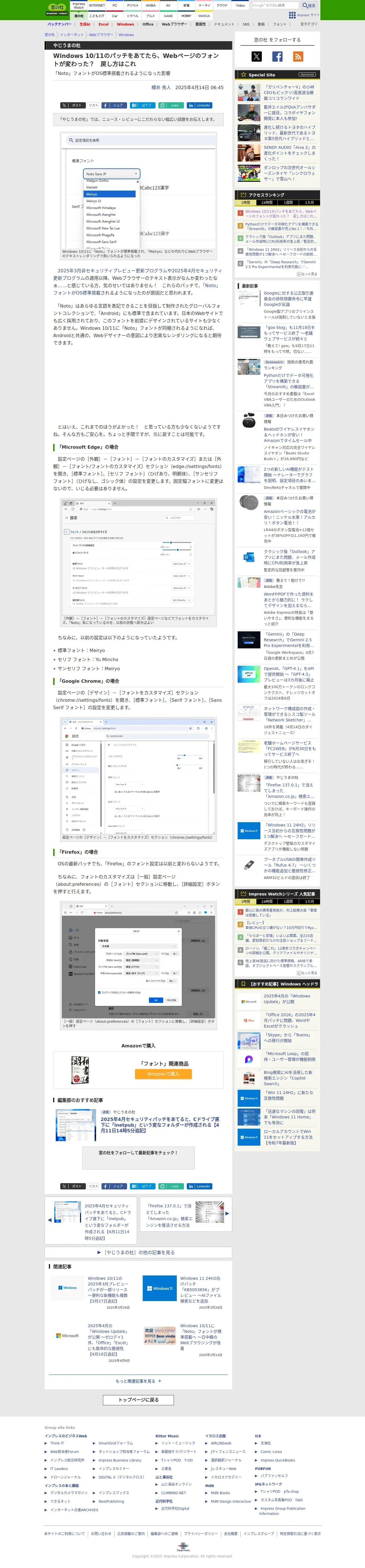Open the AKIBA tab in top bar

tap(150, 5)
